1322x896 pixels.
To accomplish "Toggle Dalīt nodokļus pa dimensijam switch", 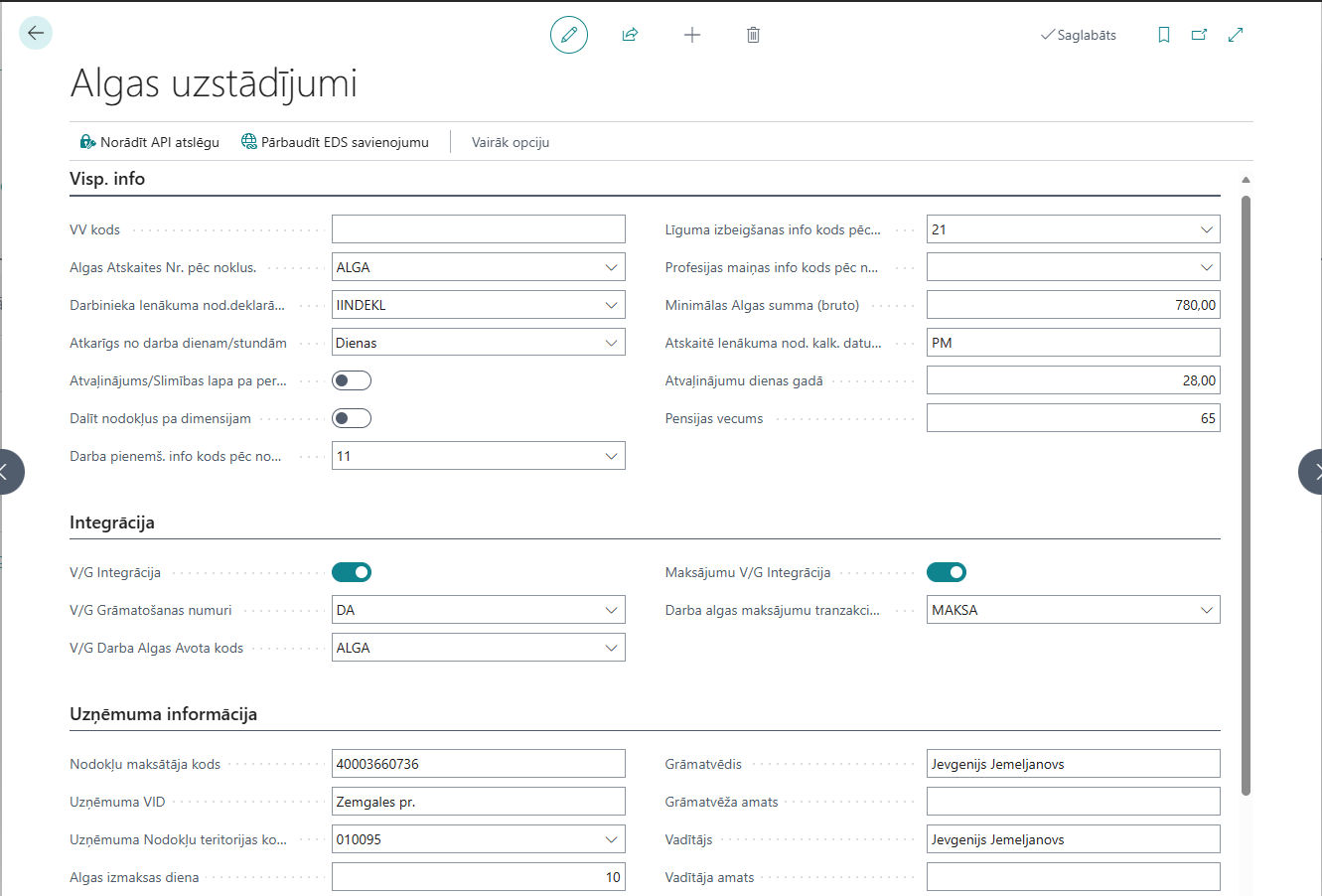I will 352,418.
